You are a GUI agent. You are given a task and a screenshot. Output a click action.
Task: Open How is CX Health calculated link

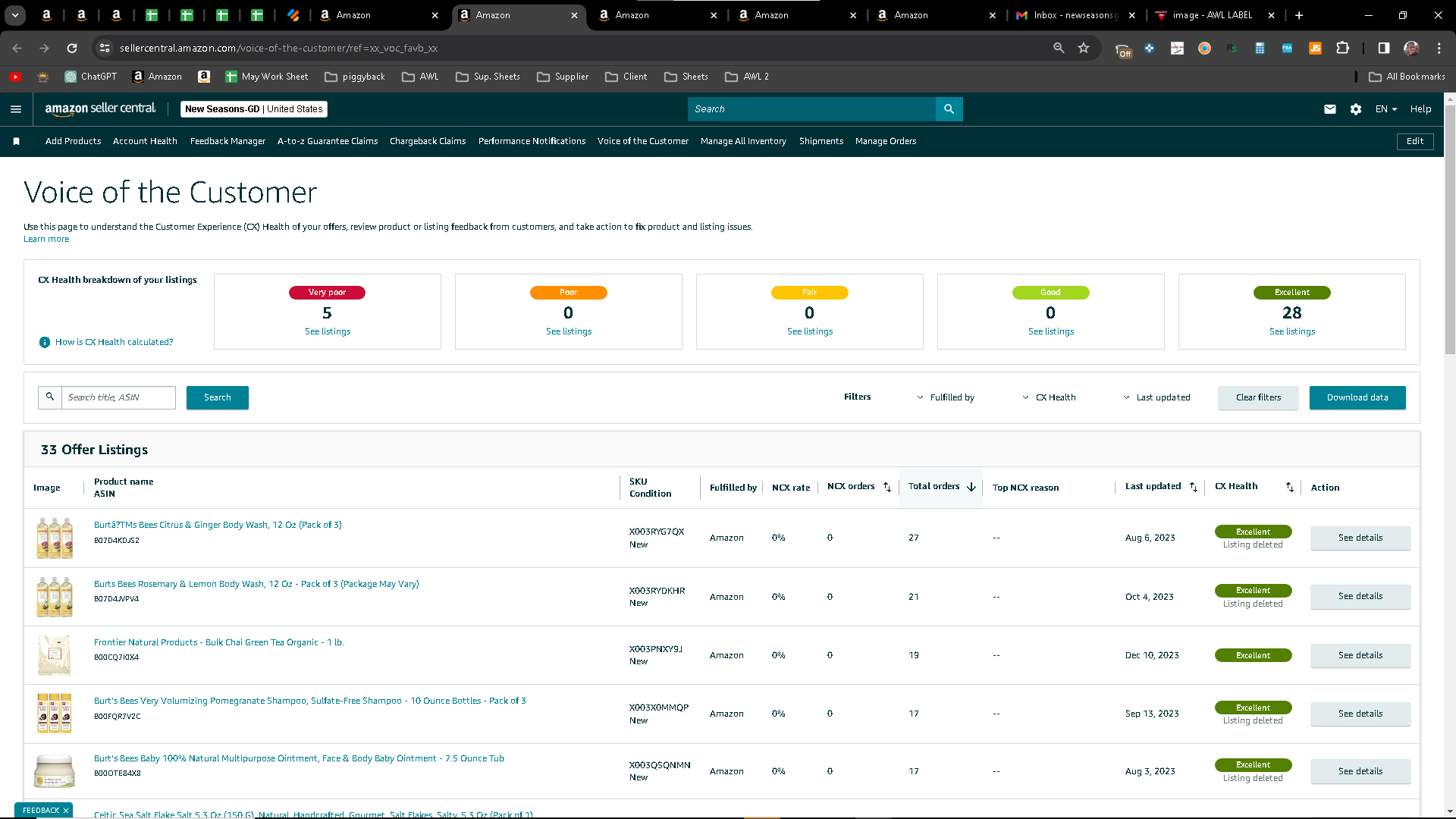(114, 342)
